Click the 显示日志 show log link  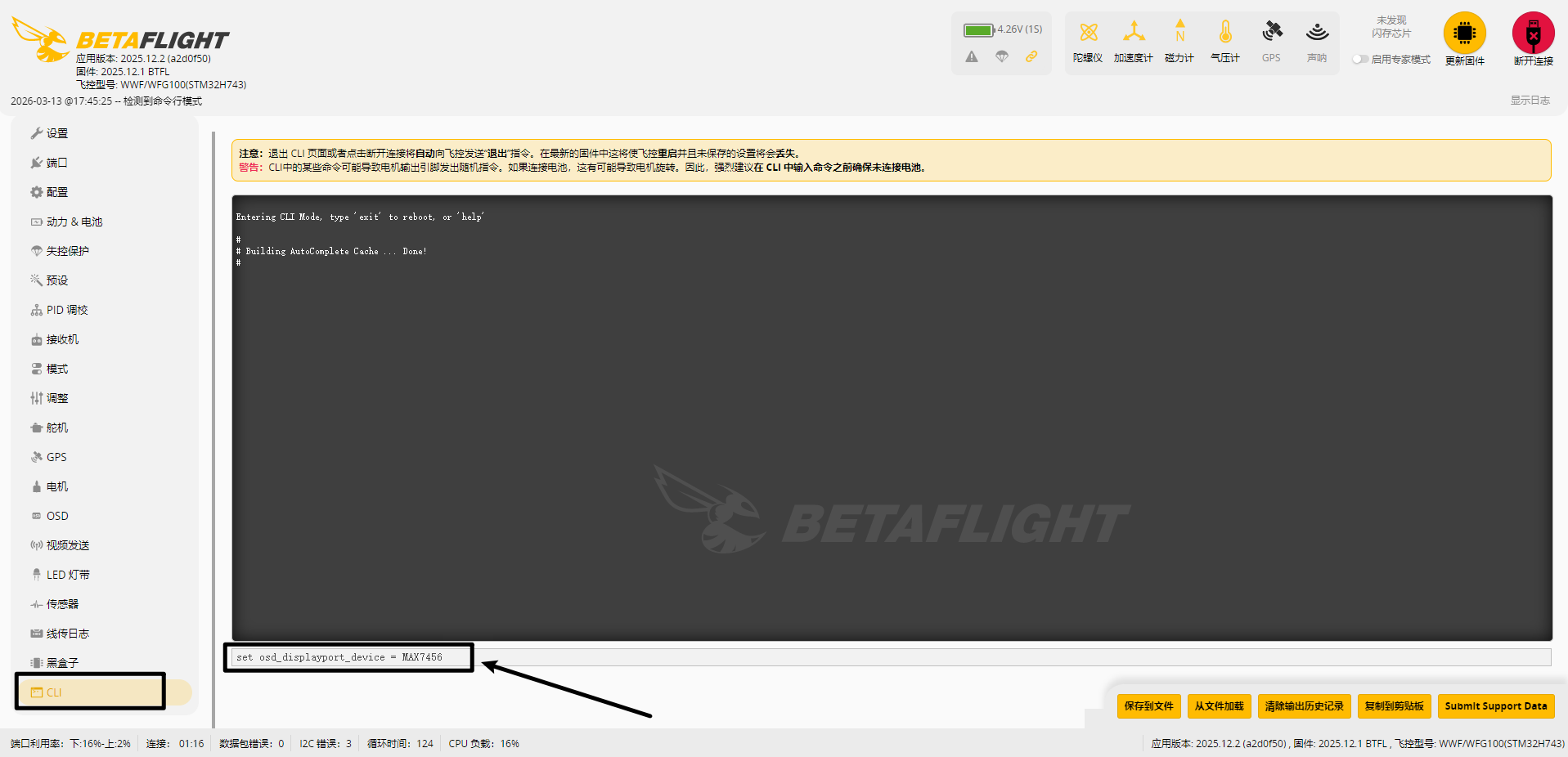(1530, 101)
